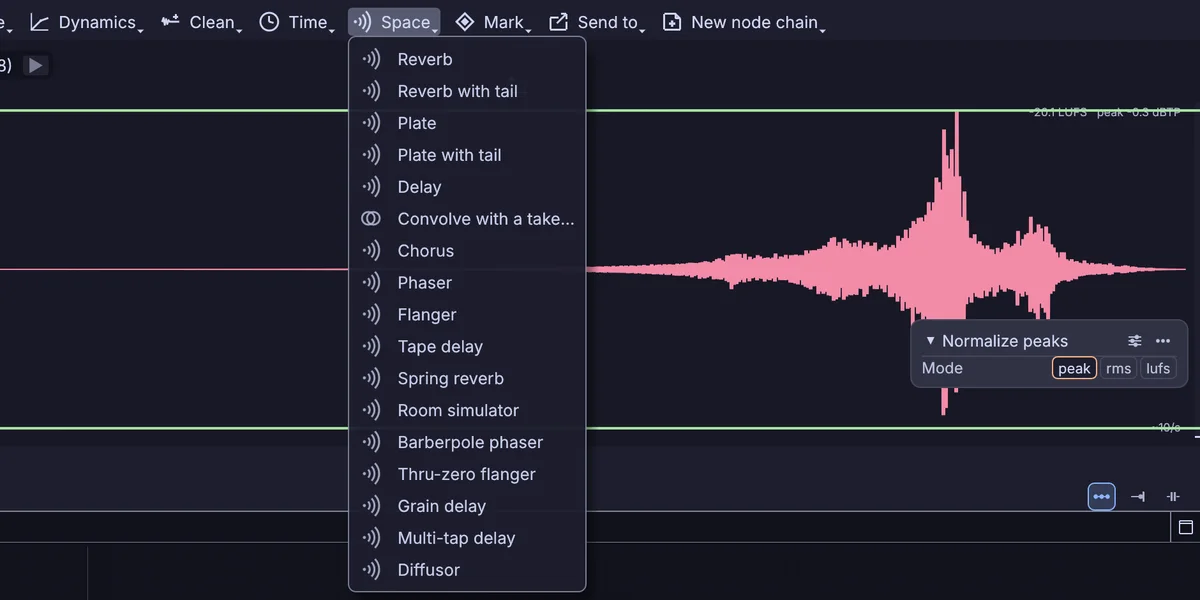Click the Diffusor icon
The image size is (1200, 600).
coord(371,570)
